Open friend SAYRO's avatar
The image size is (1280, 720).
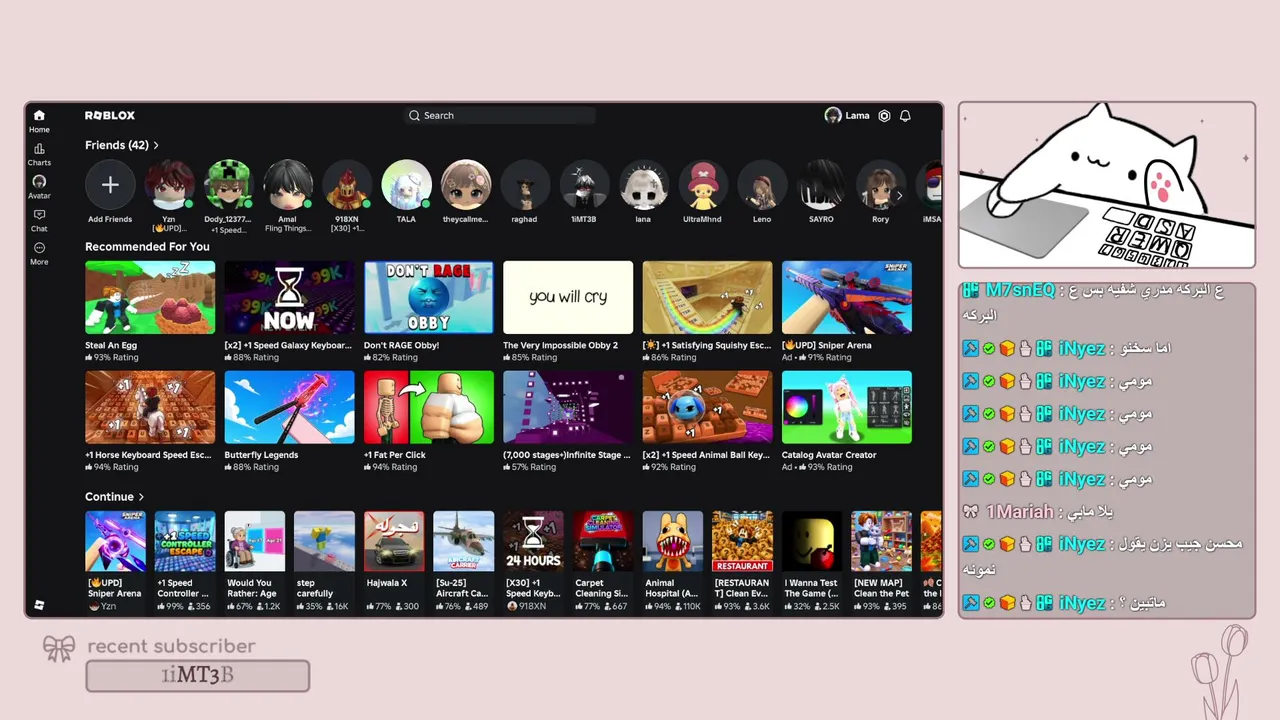tap(821, 185)
